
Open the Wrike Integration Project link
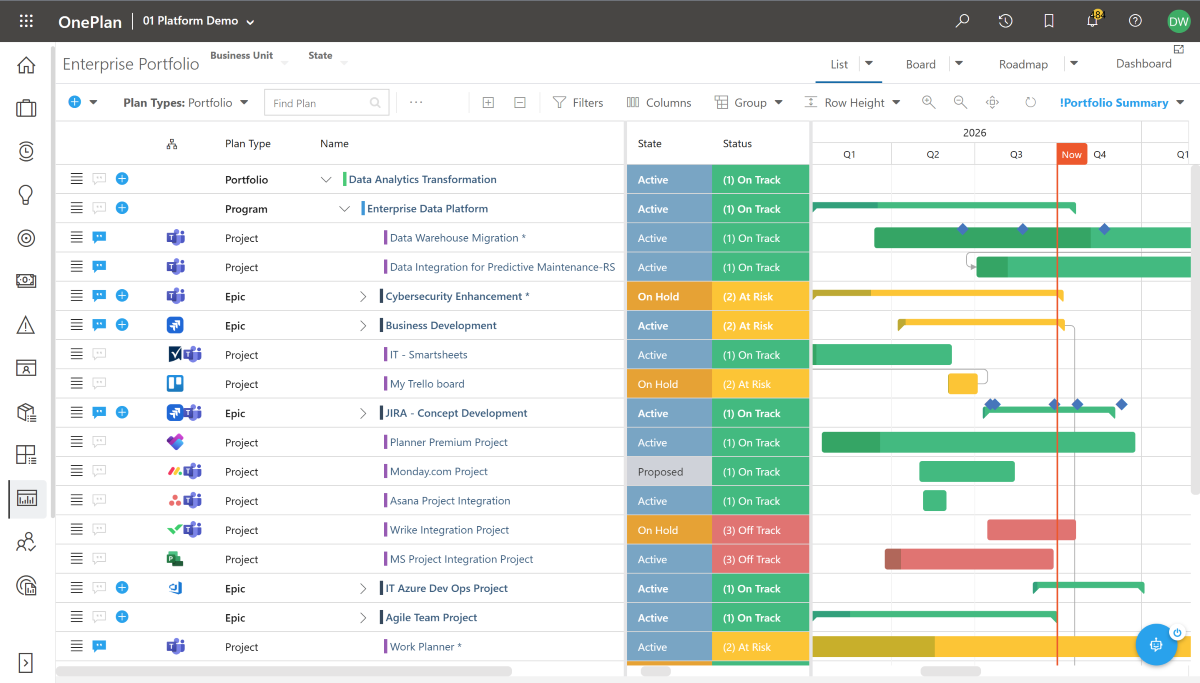[449, 530]
